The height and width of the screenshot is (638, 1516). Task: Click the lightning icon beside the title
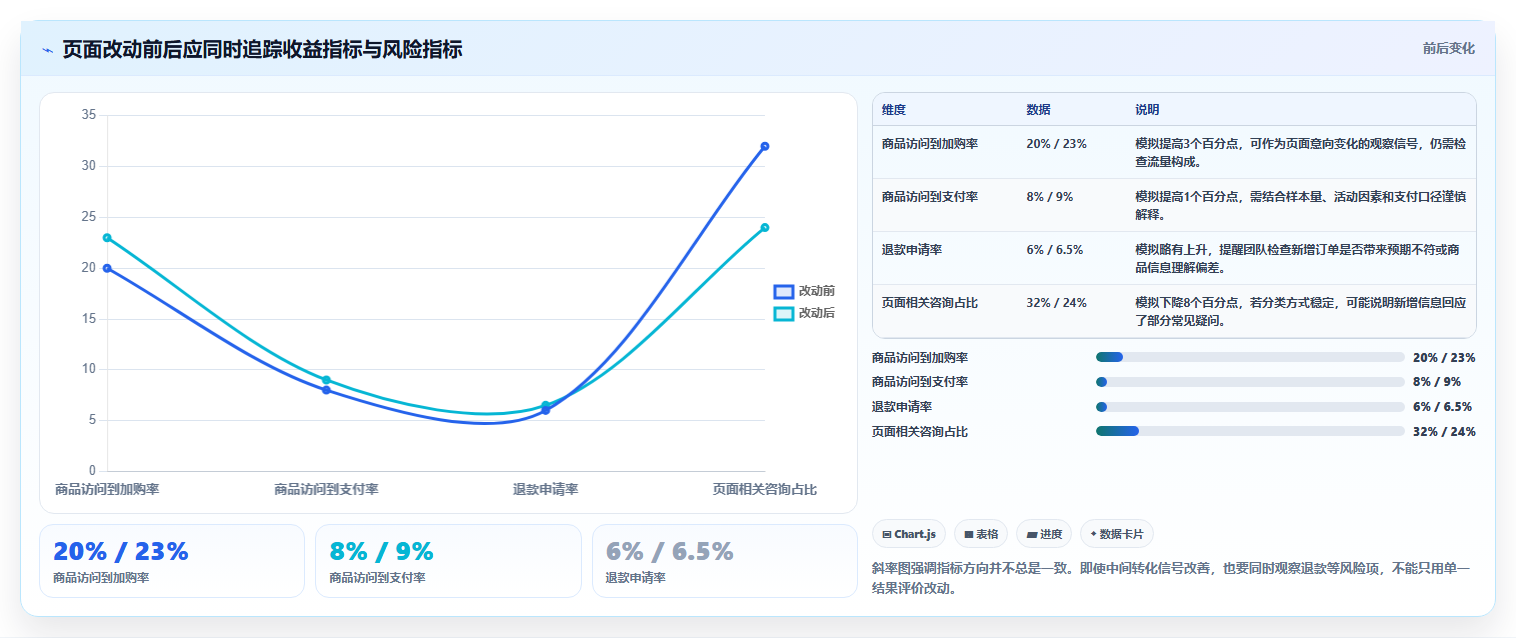47,50
